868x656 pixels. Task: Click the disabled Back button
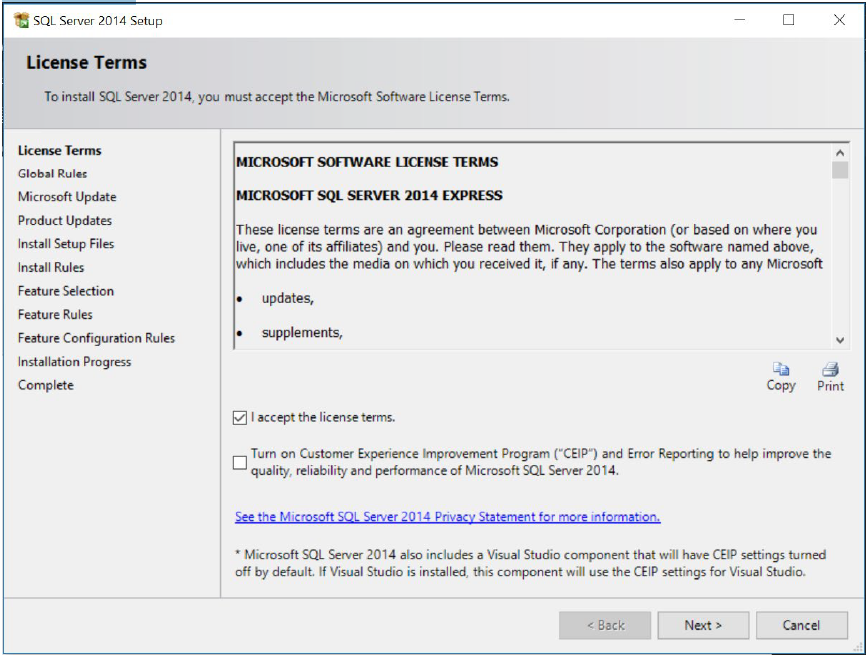[605, 625]
